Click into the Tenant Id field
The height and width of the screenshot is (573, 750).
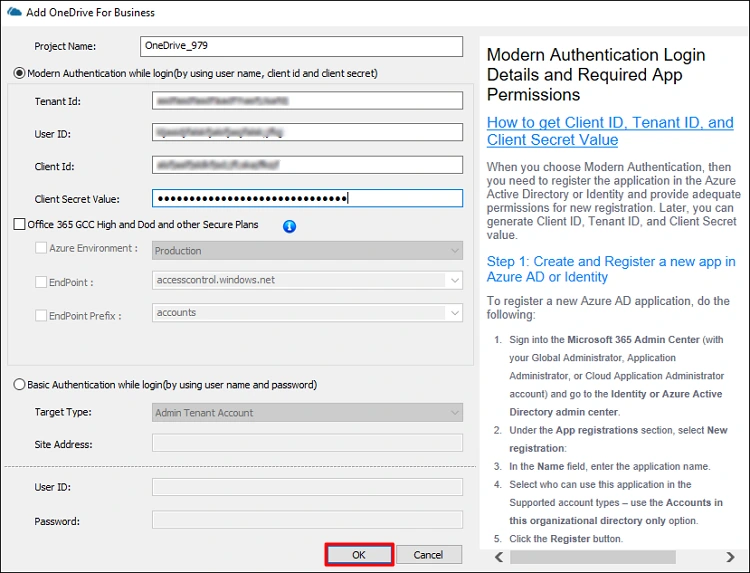307,100
